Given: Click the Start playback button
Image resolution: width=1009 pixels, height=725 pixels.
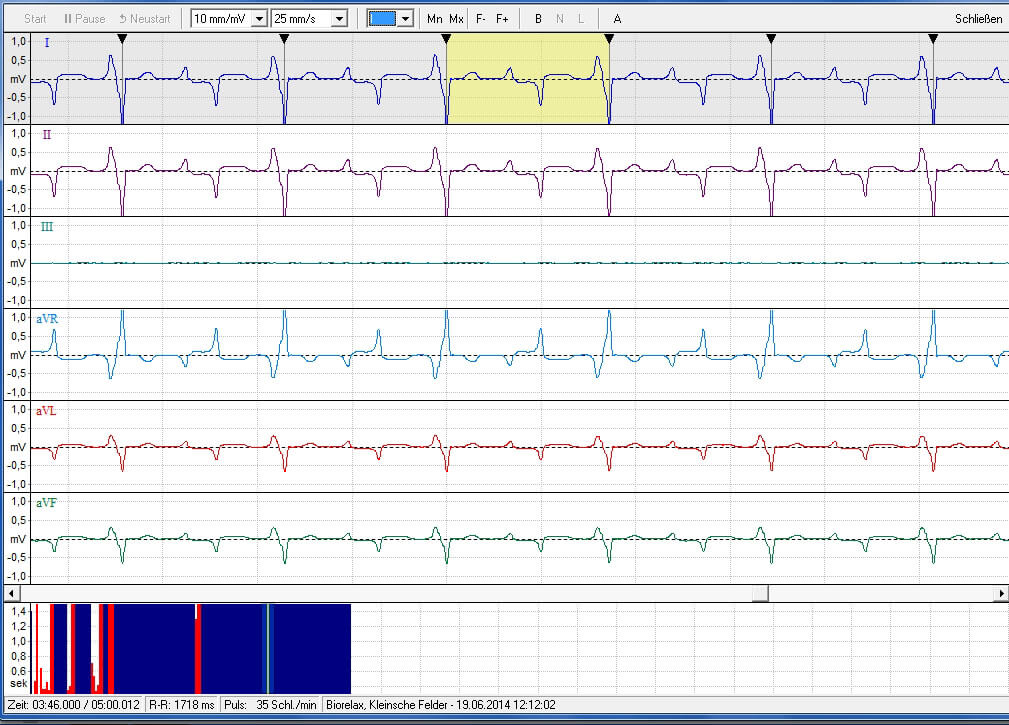Looking at the screenshot, I should 35,19.
